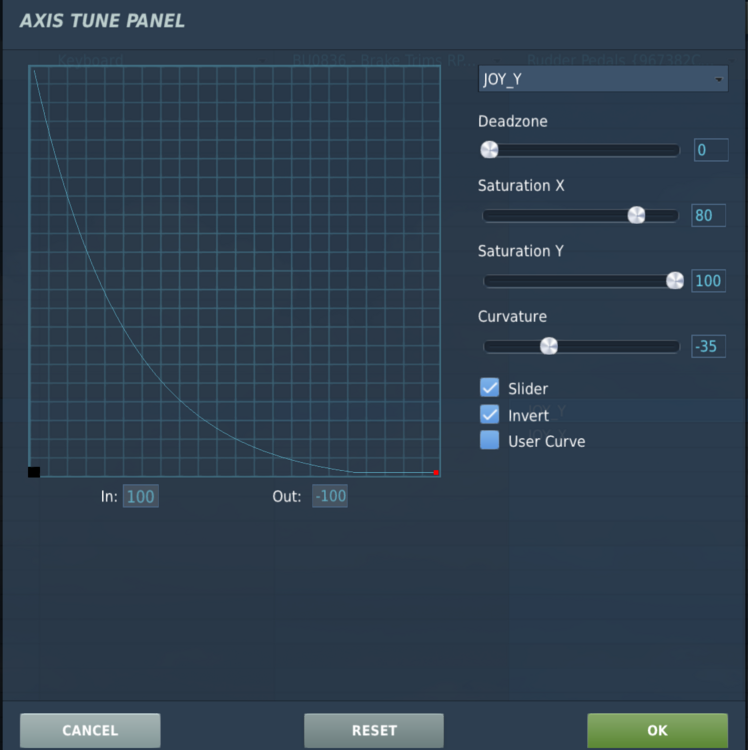
Task: Click the Deadzone value field
Action: point(711,150)
